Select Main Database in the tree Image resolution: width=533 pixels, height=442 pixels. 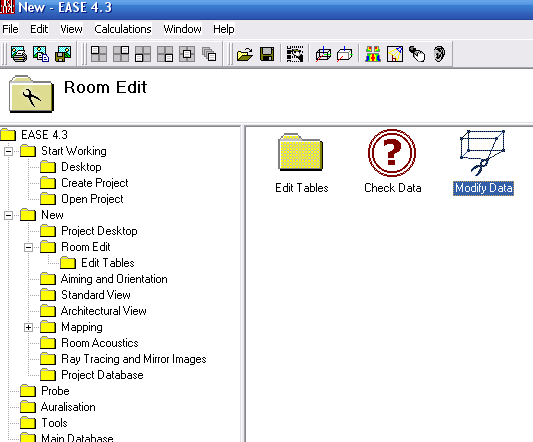click(x=77, y=438)
